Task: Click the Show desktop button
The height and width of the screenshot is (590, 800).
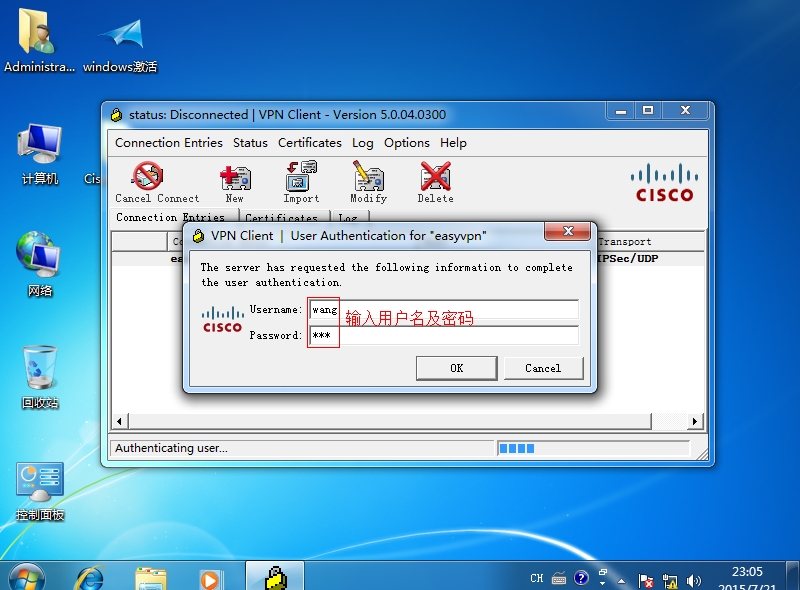Action: point(793,576)
